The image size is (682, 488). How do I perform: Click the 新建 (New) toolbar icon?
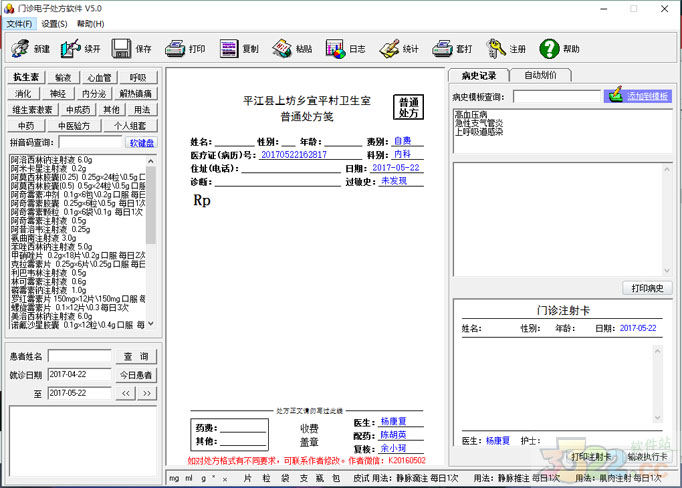coord(20,49)
